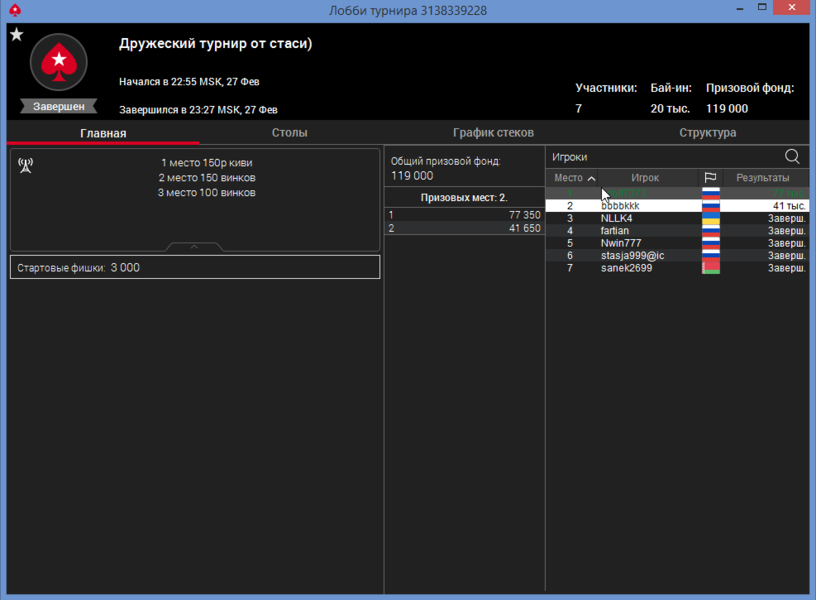This screenshot has width=816, height=600.
Task: Click Russian flag next to fartian
Action: coord(711,231)
